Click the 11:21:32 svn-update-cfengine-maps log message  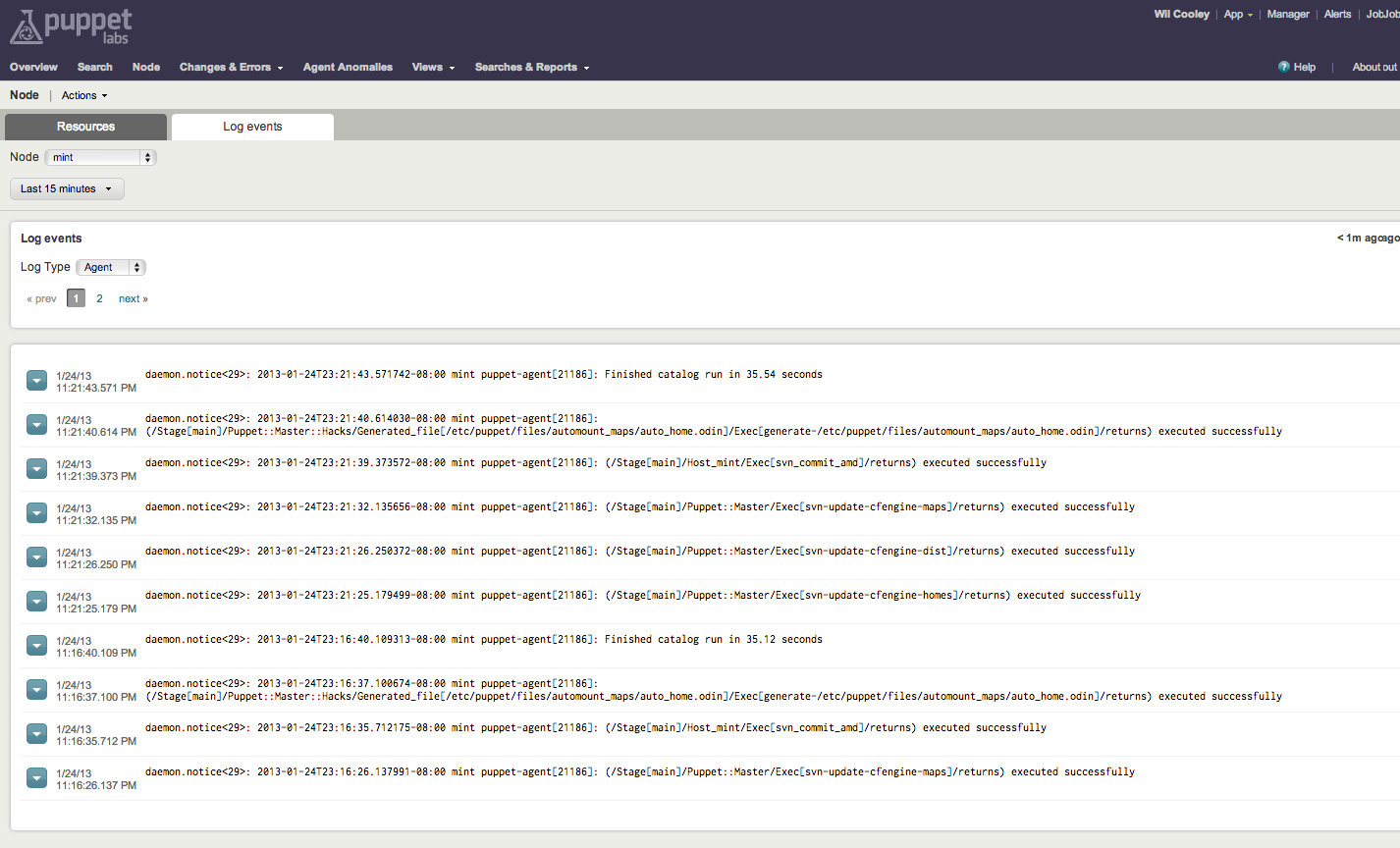(x=640, y=506)
